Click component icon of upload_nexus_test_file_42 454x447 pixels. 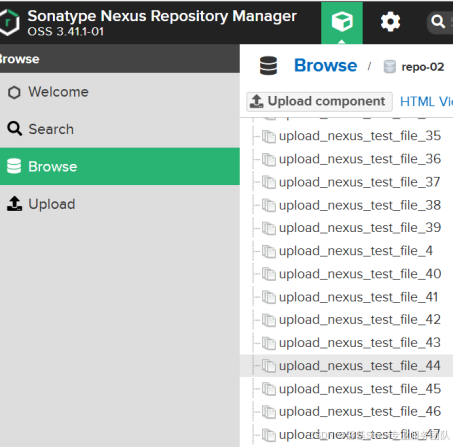(269, 320)
